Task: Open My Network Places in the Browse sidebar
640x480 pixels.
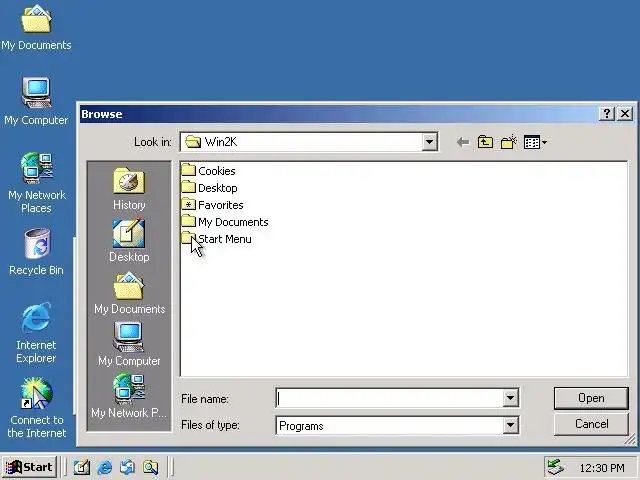Action: pos(129,396)
